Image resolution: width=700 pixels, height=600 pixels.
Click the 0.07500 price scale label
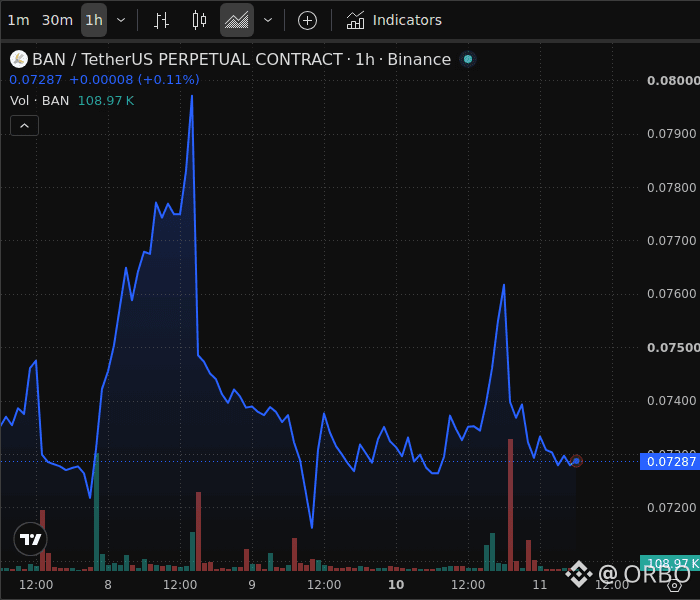(x=673, y=347)
